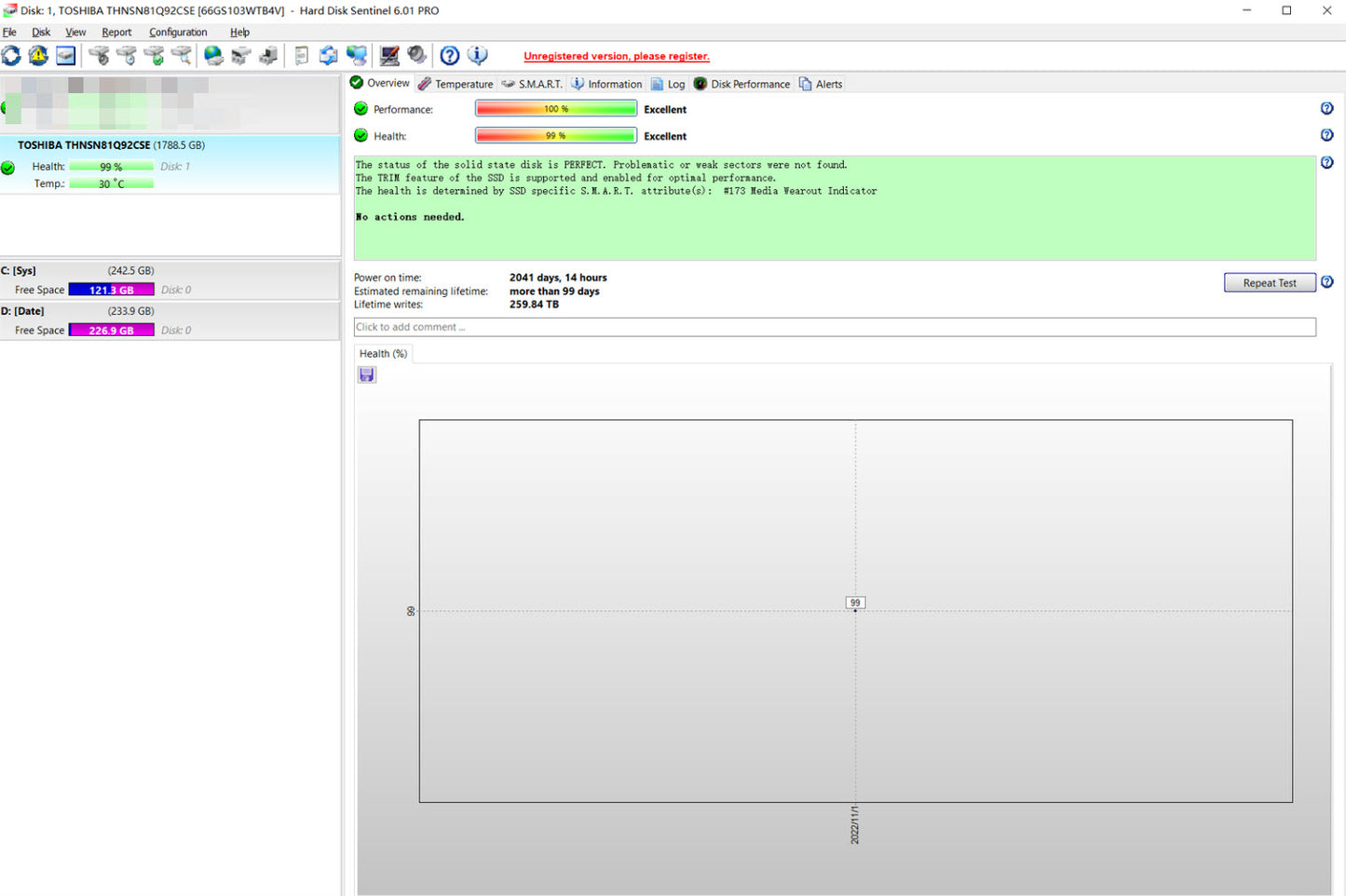Image resolution: width=1346 pixels, height=896 pixels.
Task: Click 'Unregistered version, please register' link
Action: [617, 56]
